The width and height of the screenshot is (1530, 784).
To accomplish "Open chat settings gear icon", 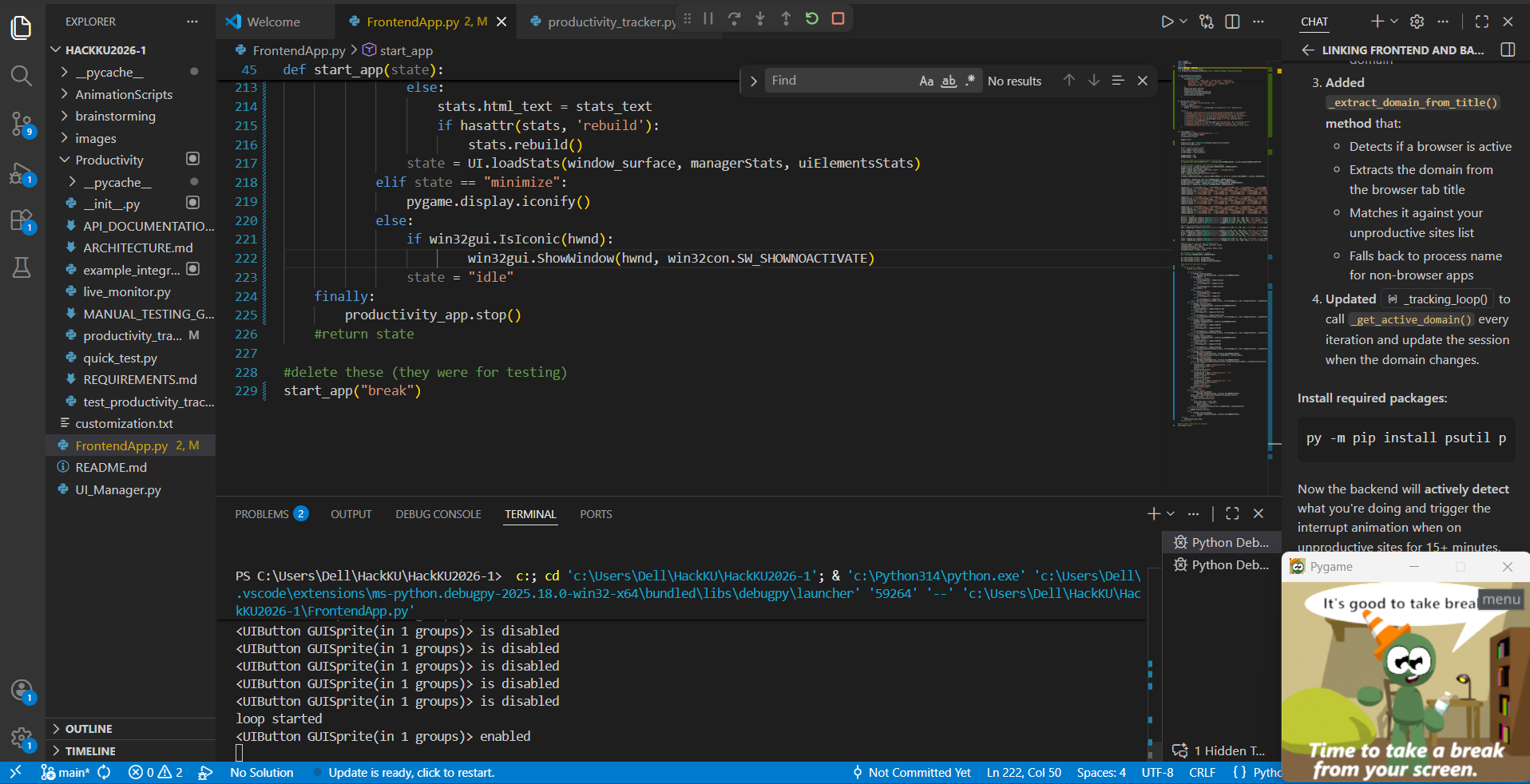I will (x=1417, y=22).
